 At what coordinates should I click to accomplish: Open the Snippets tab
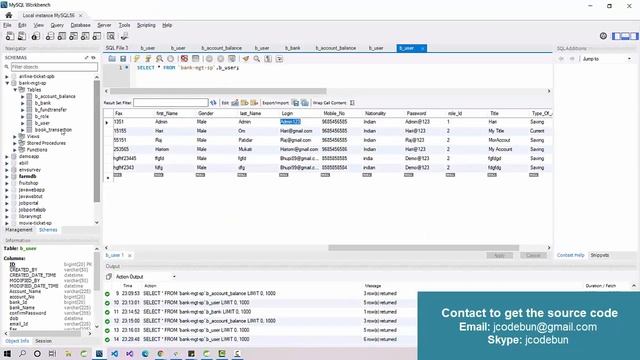[600, 255]
